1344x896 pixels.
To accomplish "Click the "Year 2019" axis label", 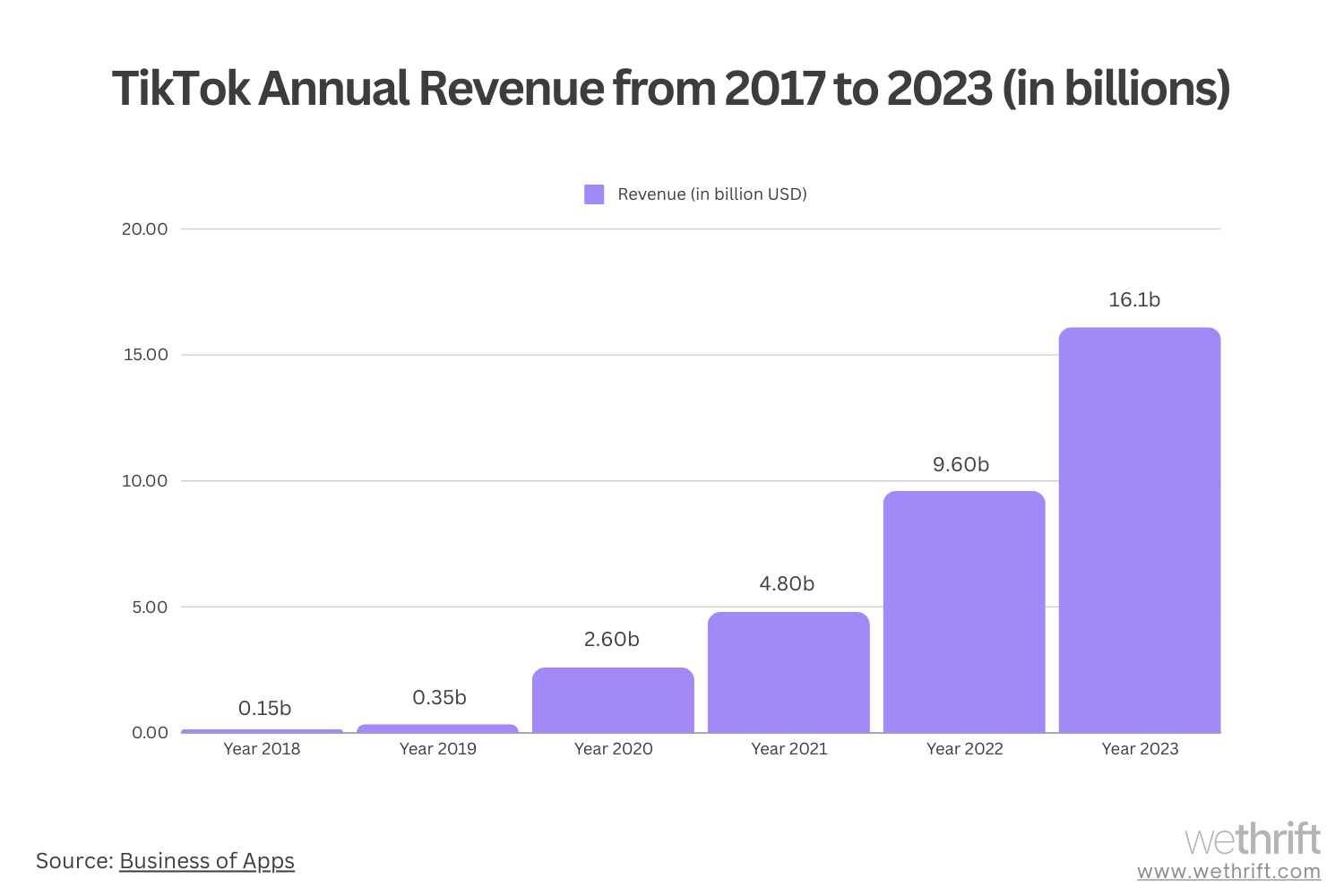I will (x=437, y=749).
